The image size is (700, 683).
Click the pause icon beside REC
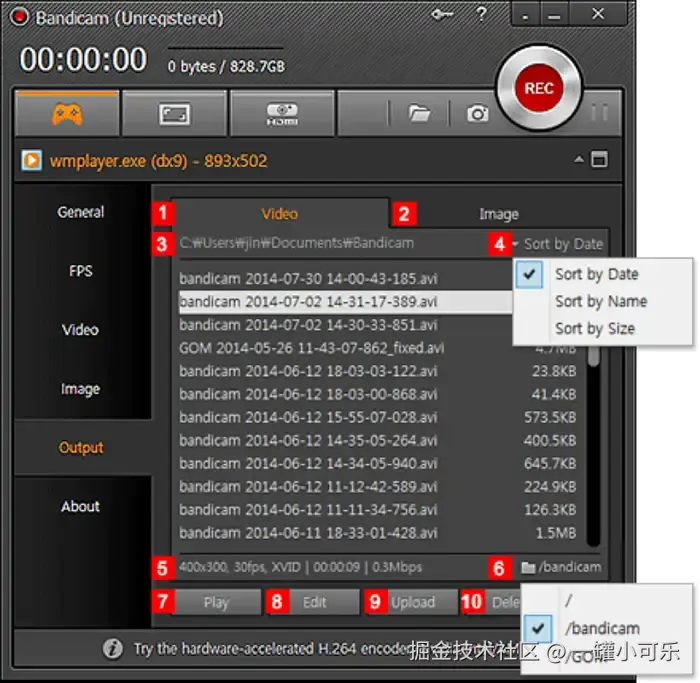[x=600, y=112]
